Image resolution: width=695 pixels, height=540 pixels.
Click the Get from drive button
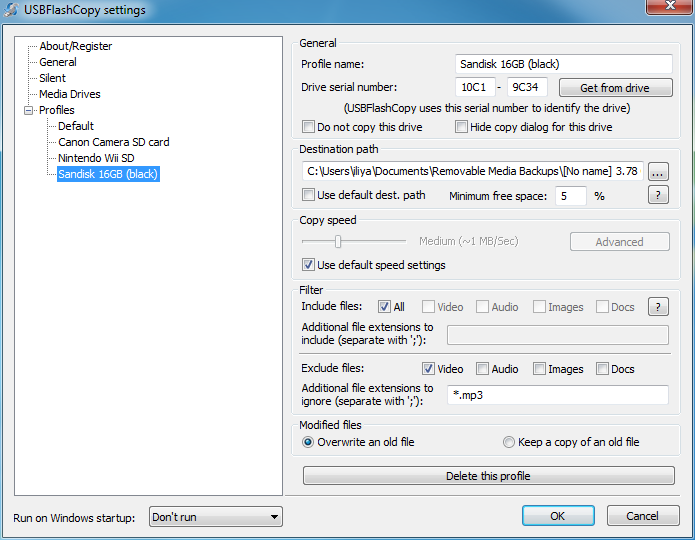[x=615, y=88]
